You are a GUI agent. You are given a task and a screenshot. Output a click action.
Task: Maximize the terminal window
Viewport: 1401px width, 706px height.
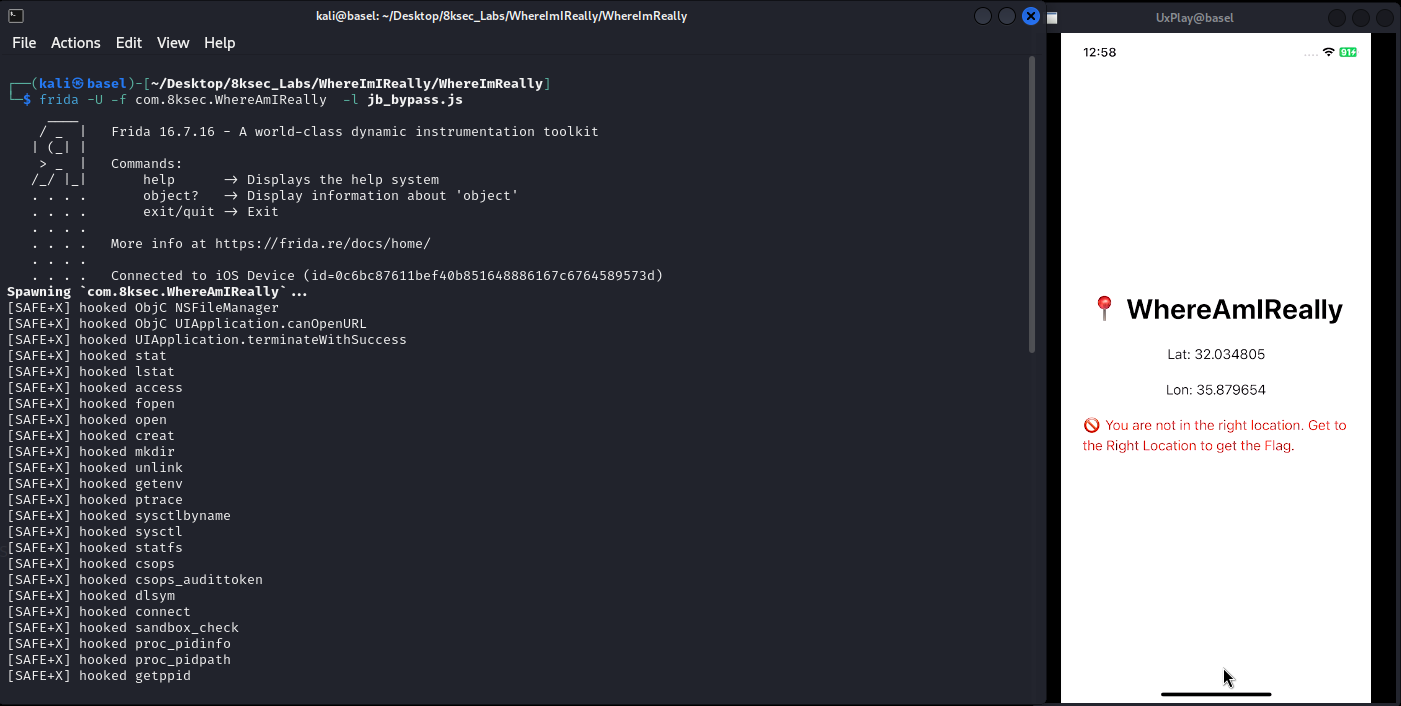click(1007, 16)
